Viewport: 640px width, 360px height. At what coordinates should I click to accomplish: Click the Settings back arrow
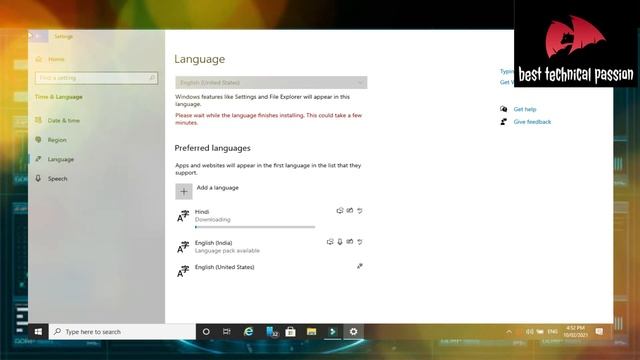click(x=38, y=36)
